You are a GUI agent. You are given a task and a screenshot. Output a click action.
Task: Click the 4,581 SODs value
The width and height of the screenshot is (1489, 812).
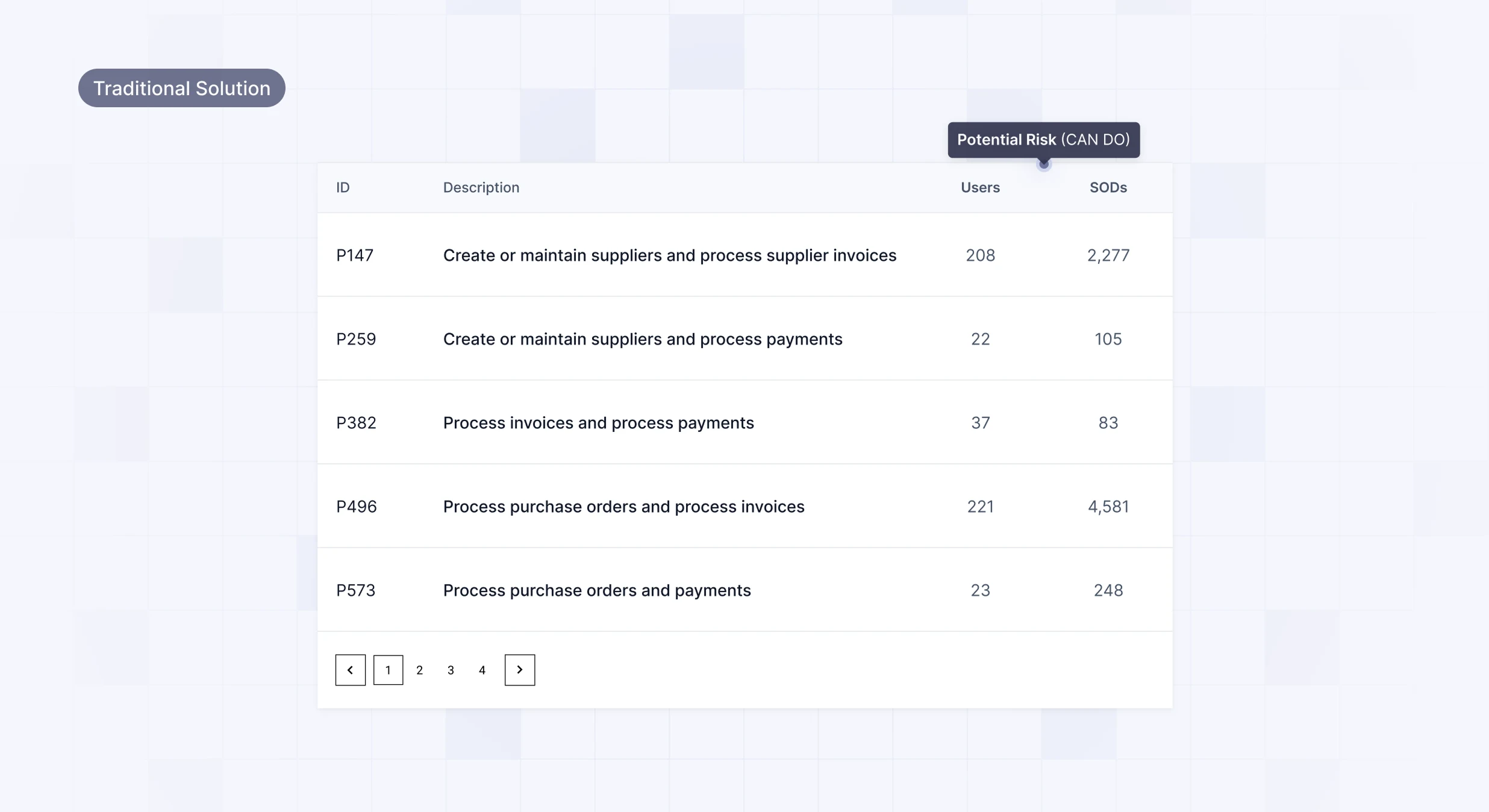click(x=1108, y=507)
